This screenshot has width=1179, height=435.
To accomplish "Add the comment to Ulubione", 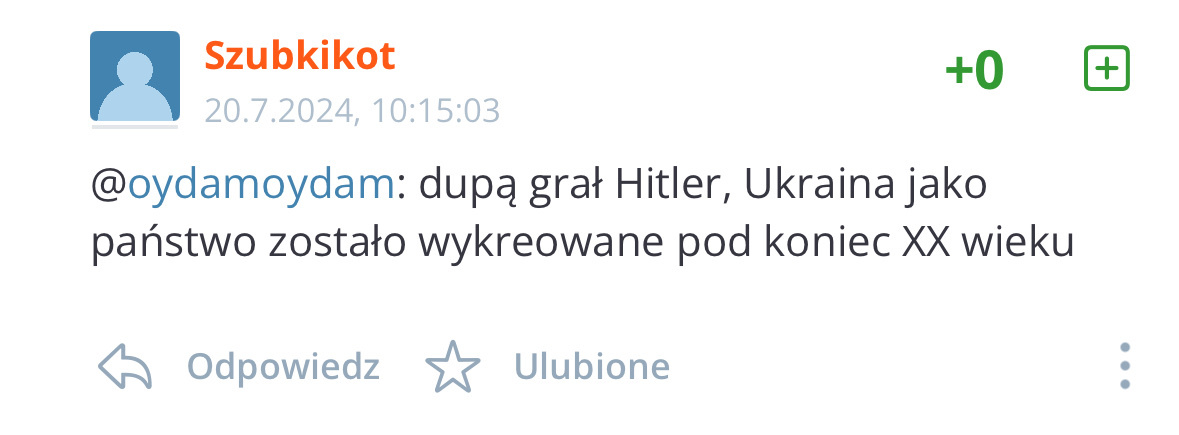I will click(592, 367).
